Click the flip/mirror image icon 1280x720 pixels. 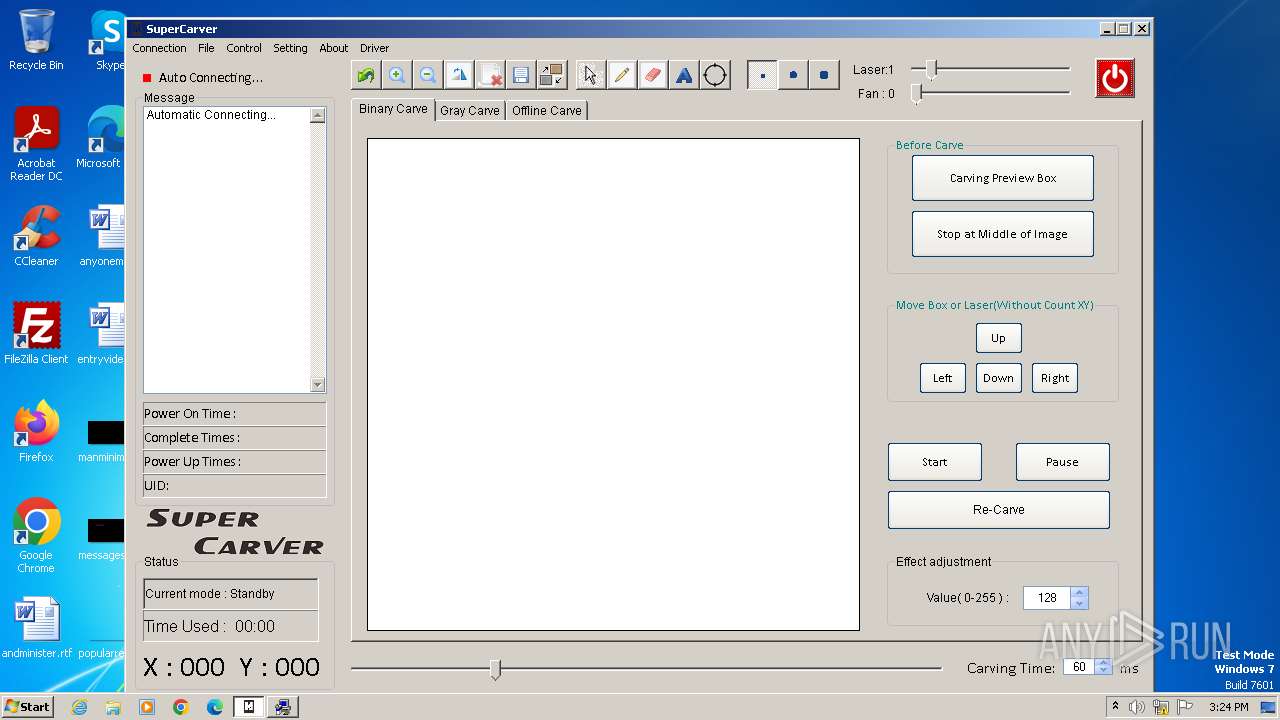[459, 75]
